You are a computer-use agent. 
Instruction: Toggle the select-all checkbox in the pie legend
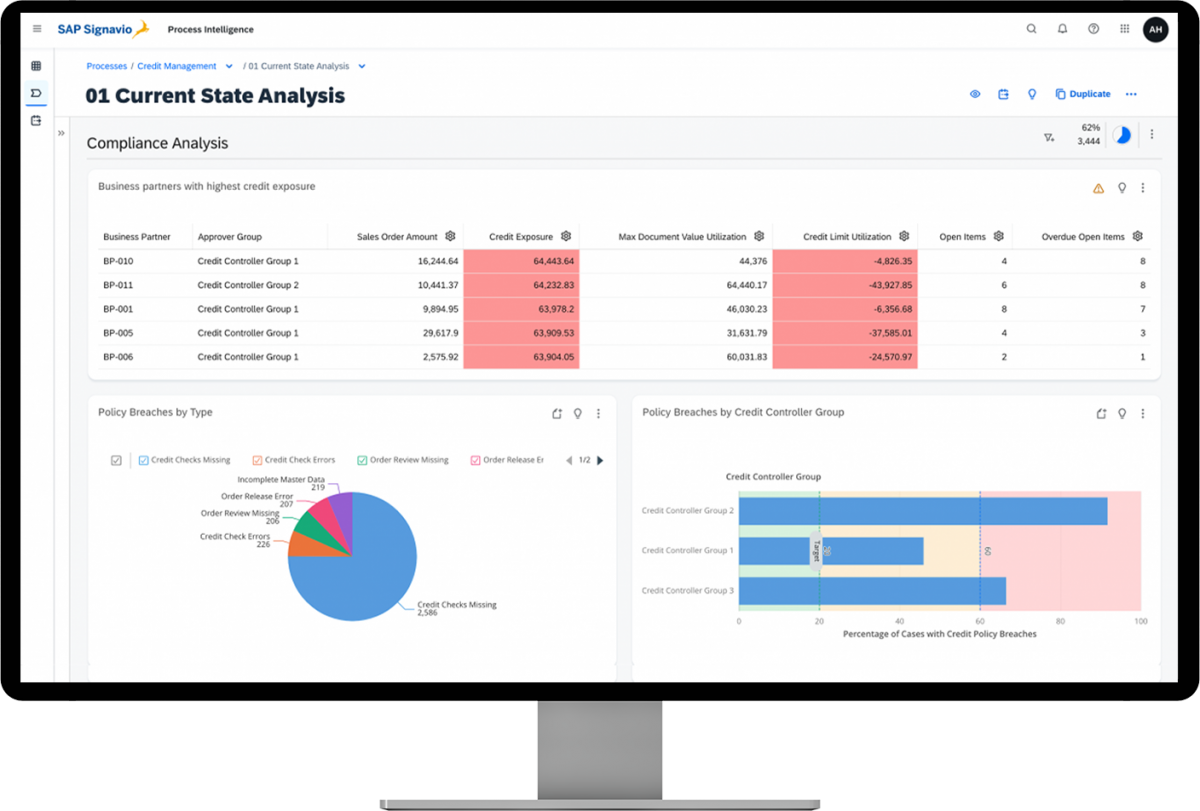[115, 460]
